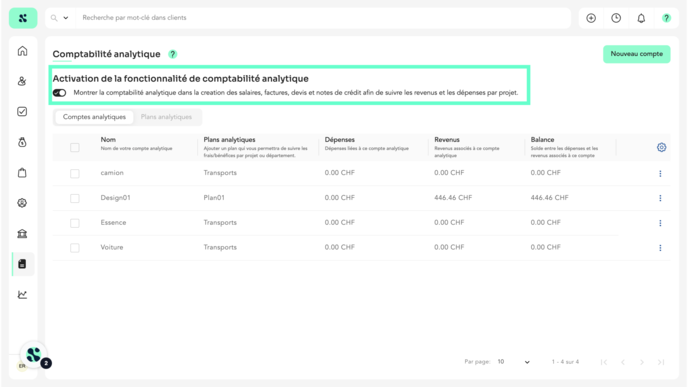Click the Nouveau compte button

[637, 54]
